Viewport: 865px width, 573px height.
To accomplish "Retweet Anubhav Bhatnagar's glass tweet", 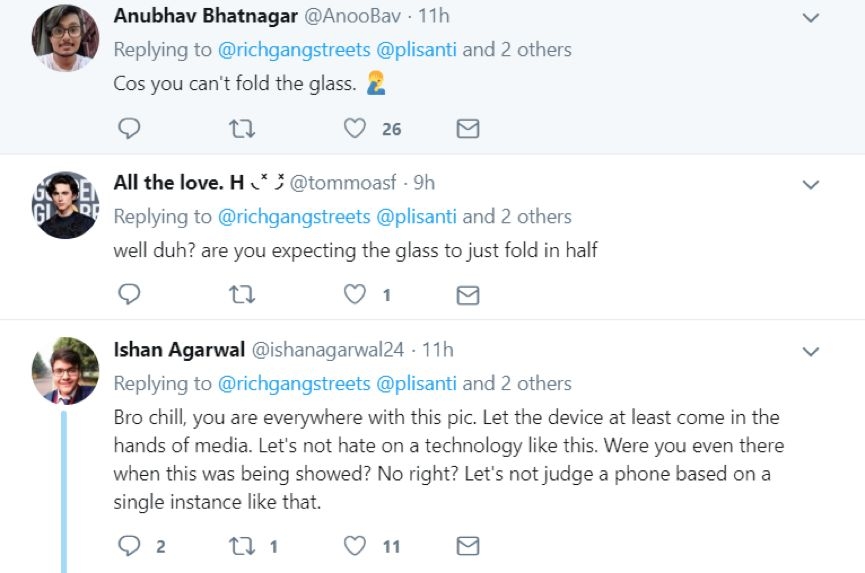I will 243,128.
